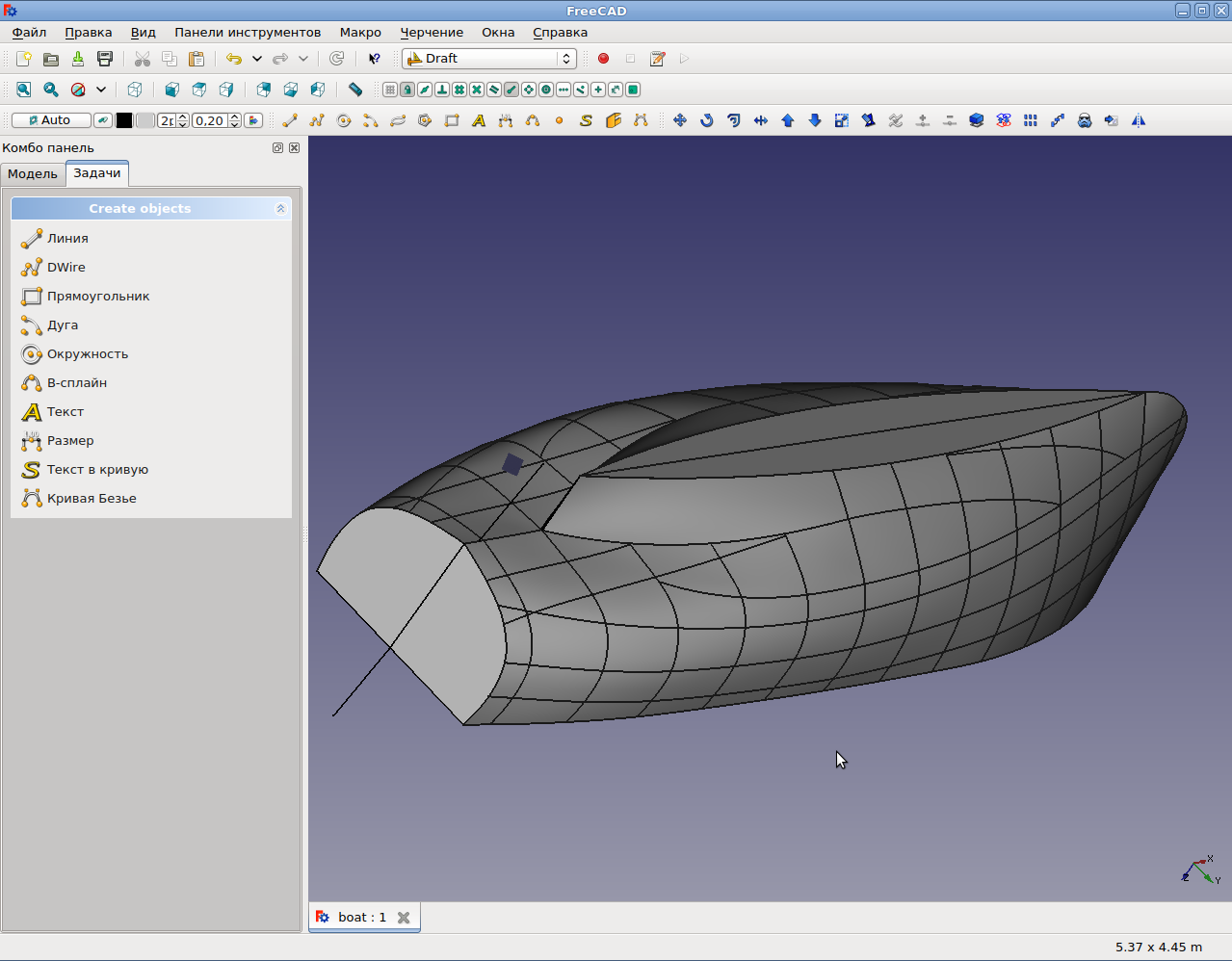Start macro recording with red dot

[604, 59]
